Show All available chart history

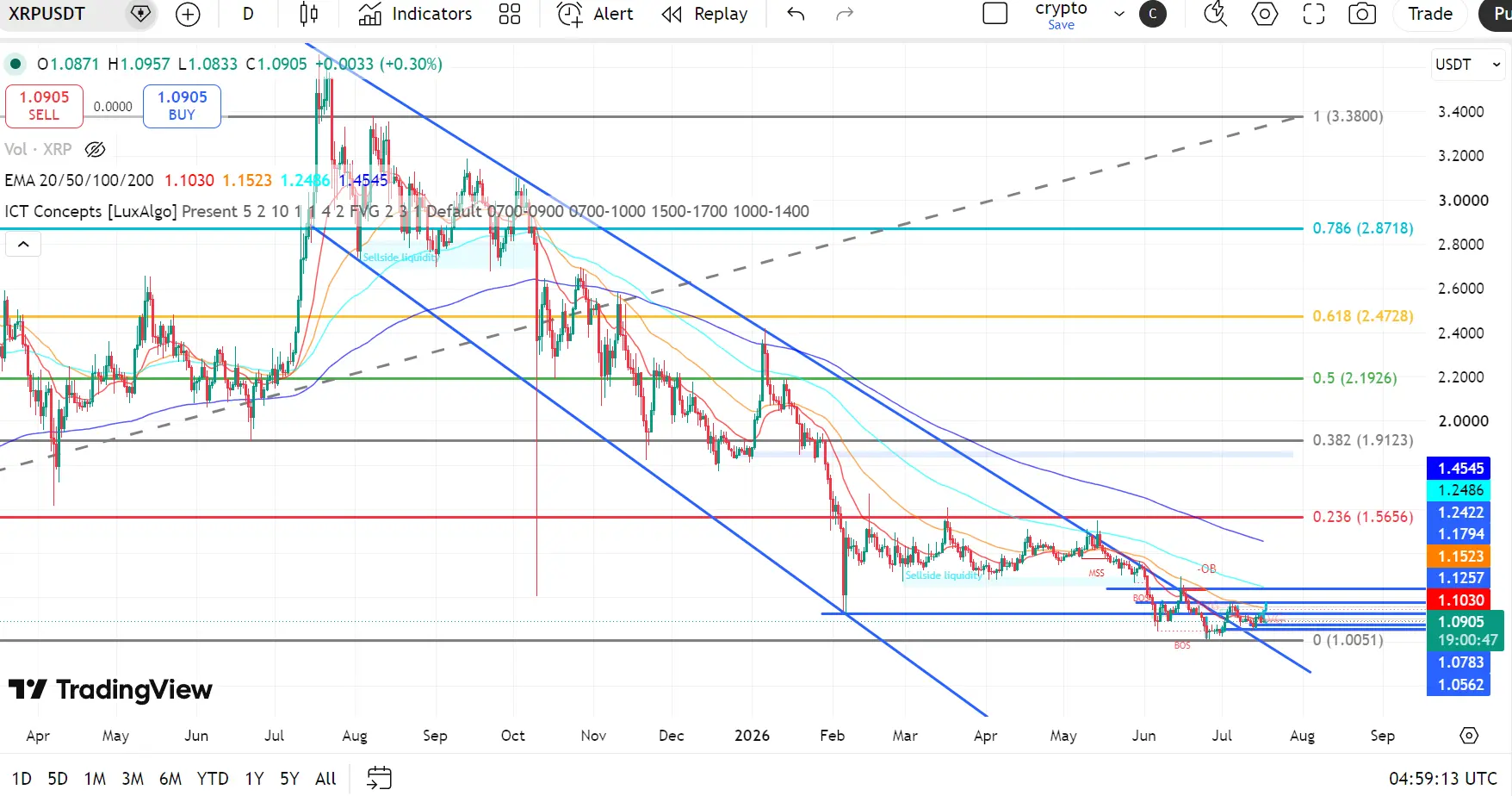[x=325, y=779]
